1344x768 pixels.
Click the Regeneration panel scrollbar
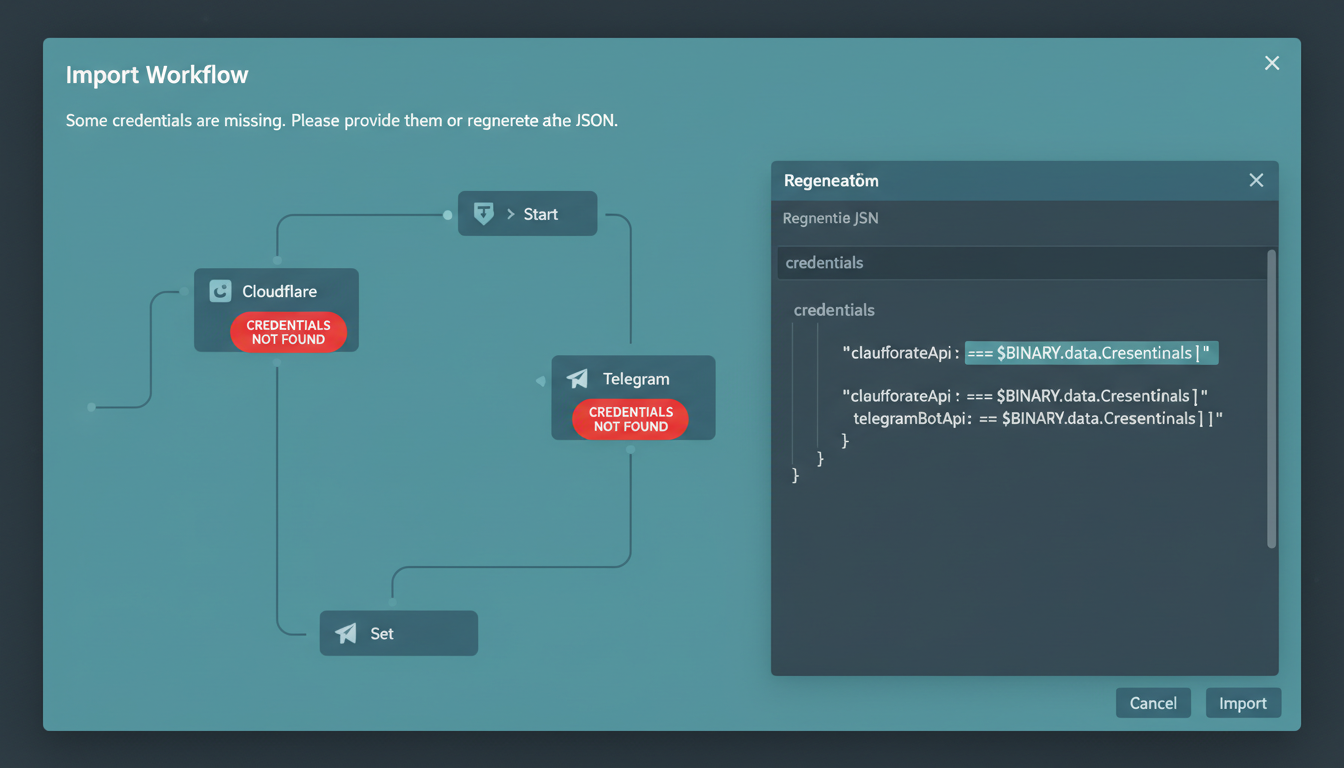point(1272,398)
